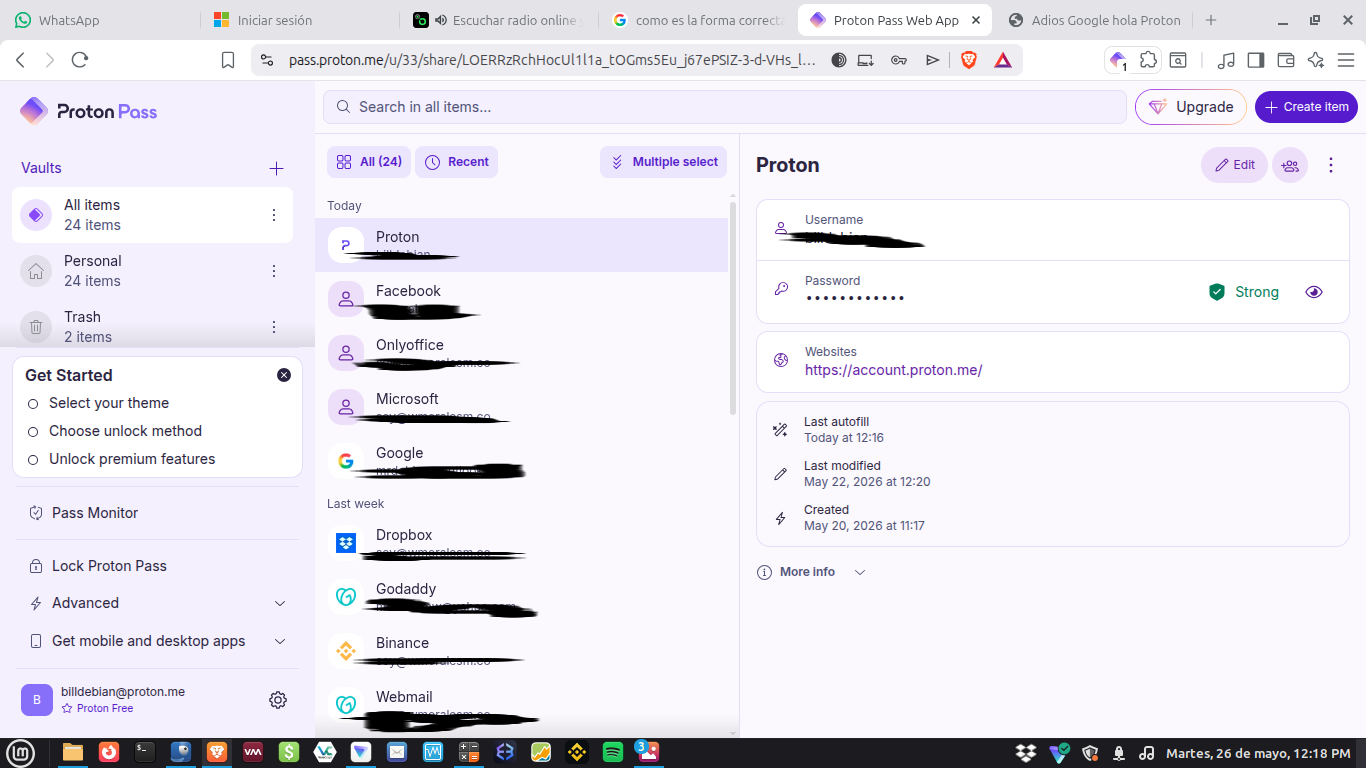Expand Get mobile and desktop apps

point(158,641)
